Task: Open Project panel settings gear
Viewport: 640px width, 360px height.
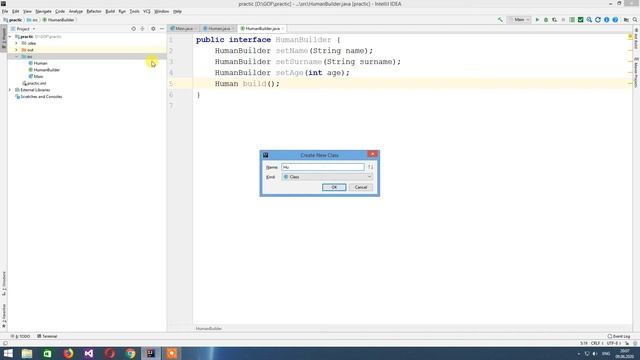Action: 153,29
